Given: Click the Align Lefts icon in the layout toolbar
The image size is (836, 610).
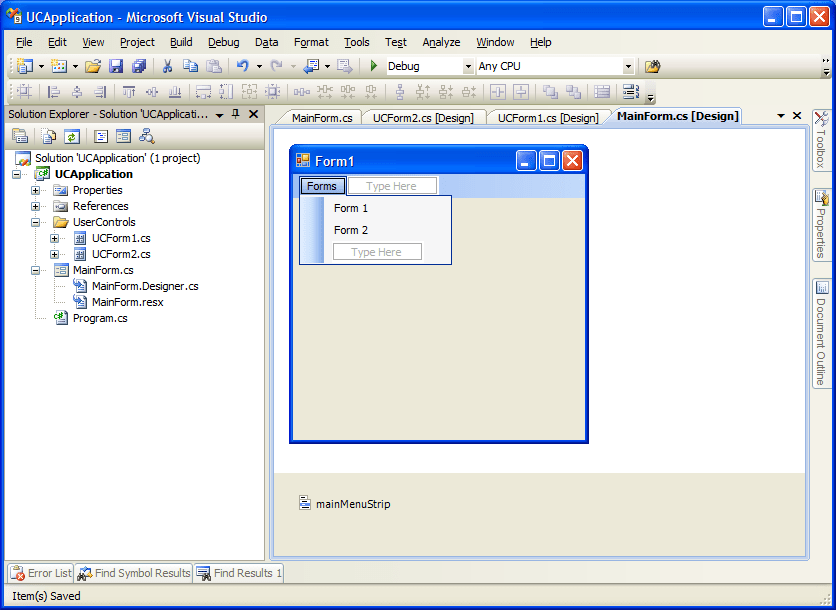Looking at the screenshot, I should point(55,93).
